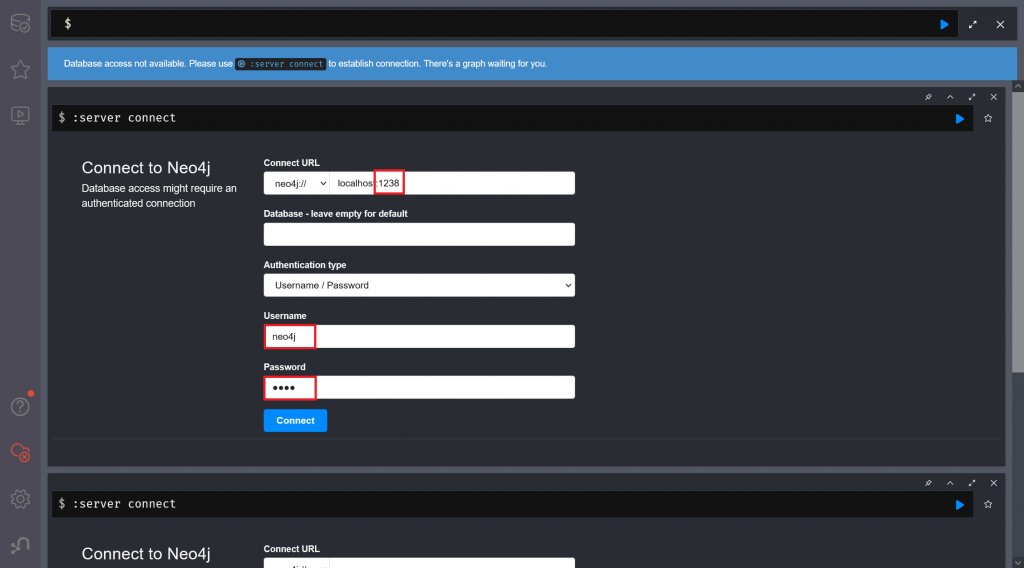Close the second :server connect frame
The height and width of the screenshot is (568, 1024).
993,483
